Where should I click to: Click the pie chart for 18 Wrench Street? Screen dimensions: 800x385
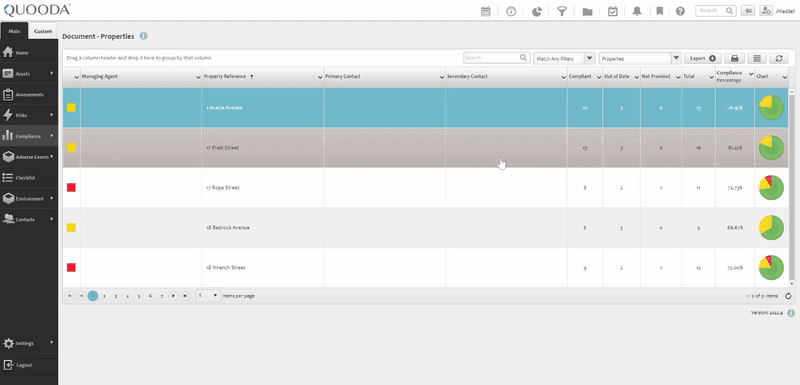(771, 267)
